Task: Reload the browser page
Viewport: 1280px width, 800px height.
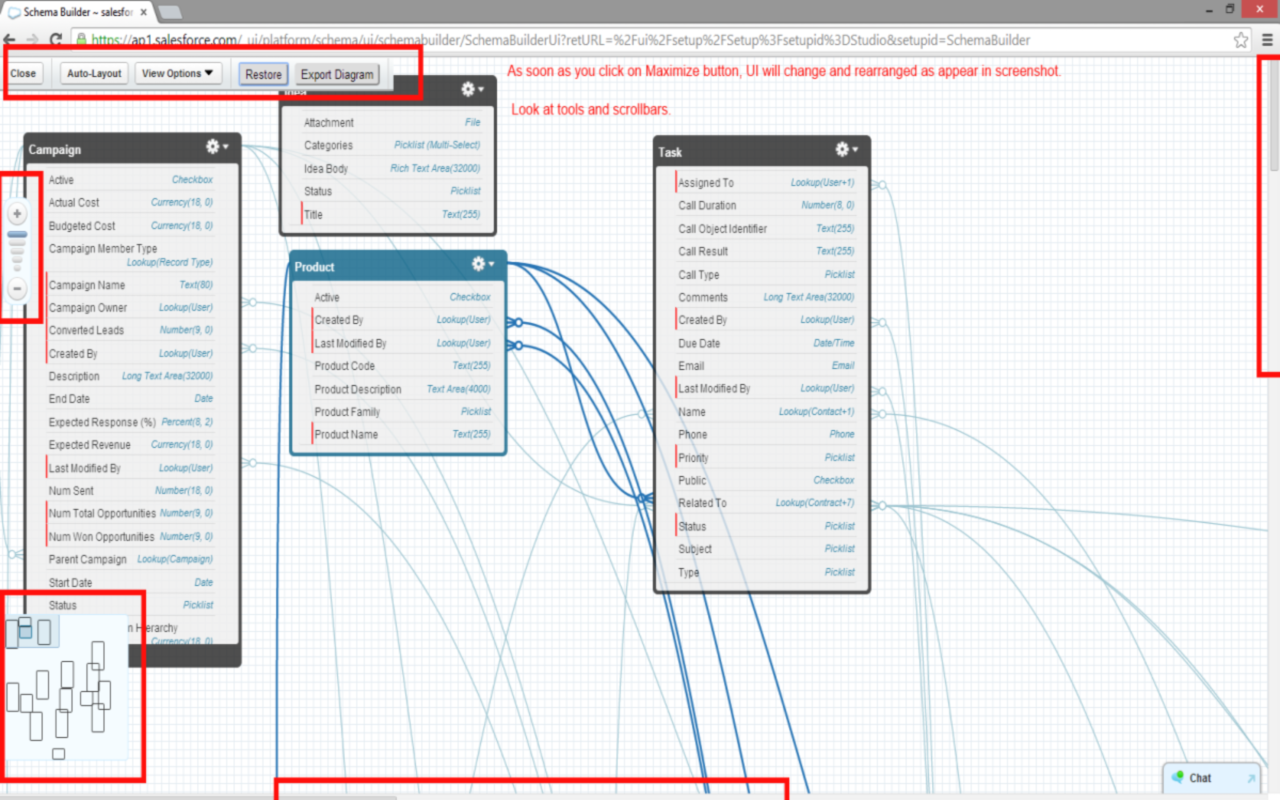Action: pyautogui.click(x=57, y=40)
